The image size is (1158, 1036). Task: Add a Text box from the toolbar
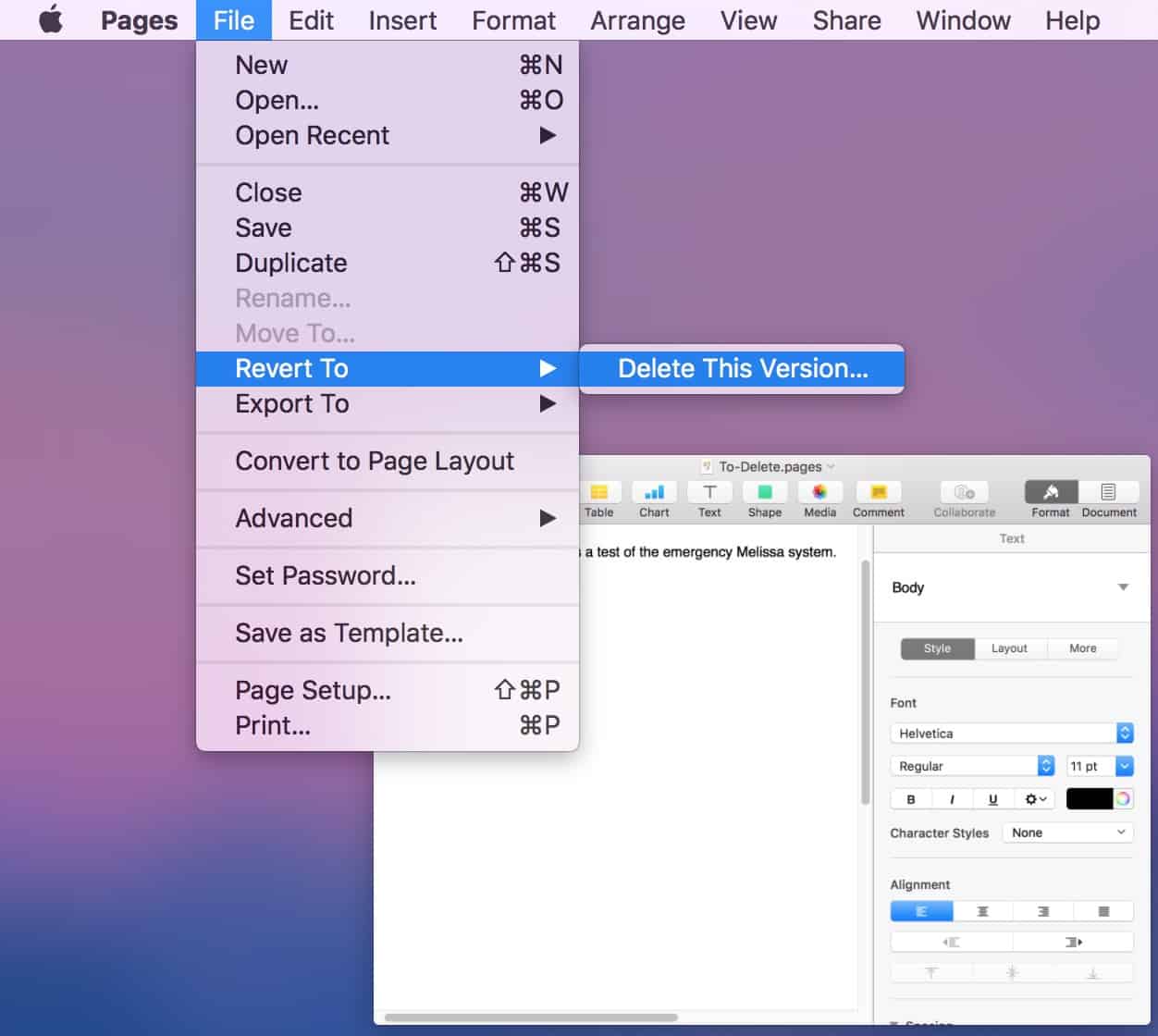[x=709, y=499]
